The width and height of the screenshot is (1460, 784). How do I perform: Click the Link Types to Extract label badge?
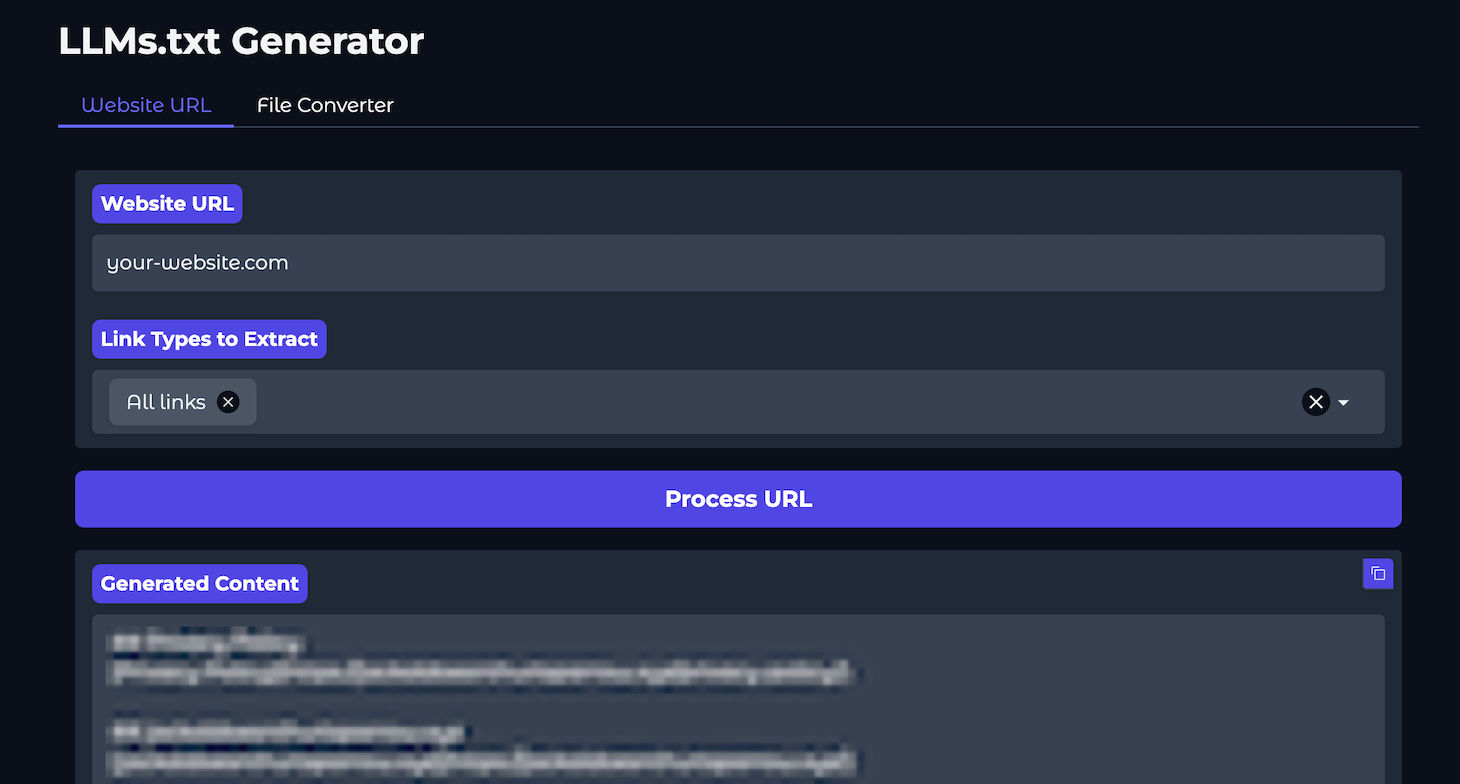209,339
